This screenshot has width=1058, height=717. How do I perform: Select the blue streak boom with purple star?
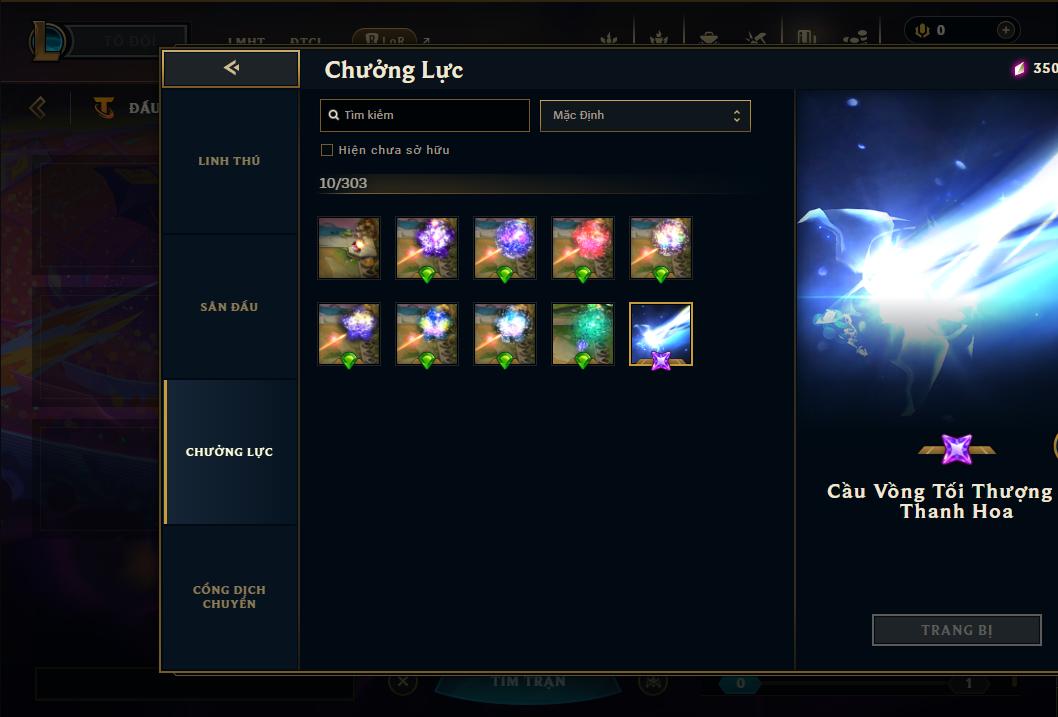click(x=661, y=335)
